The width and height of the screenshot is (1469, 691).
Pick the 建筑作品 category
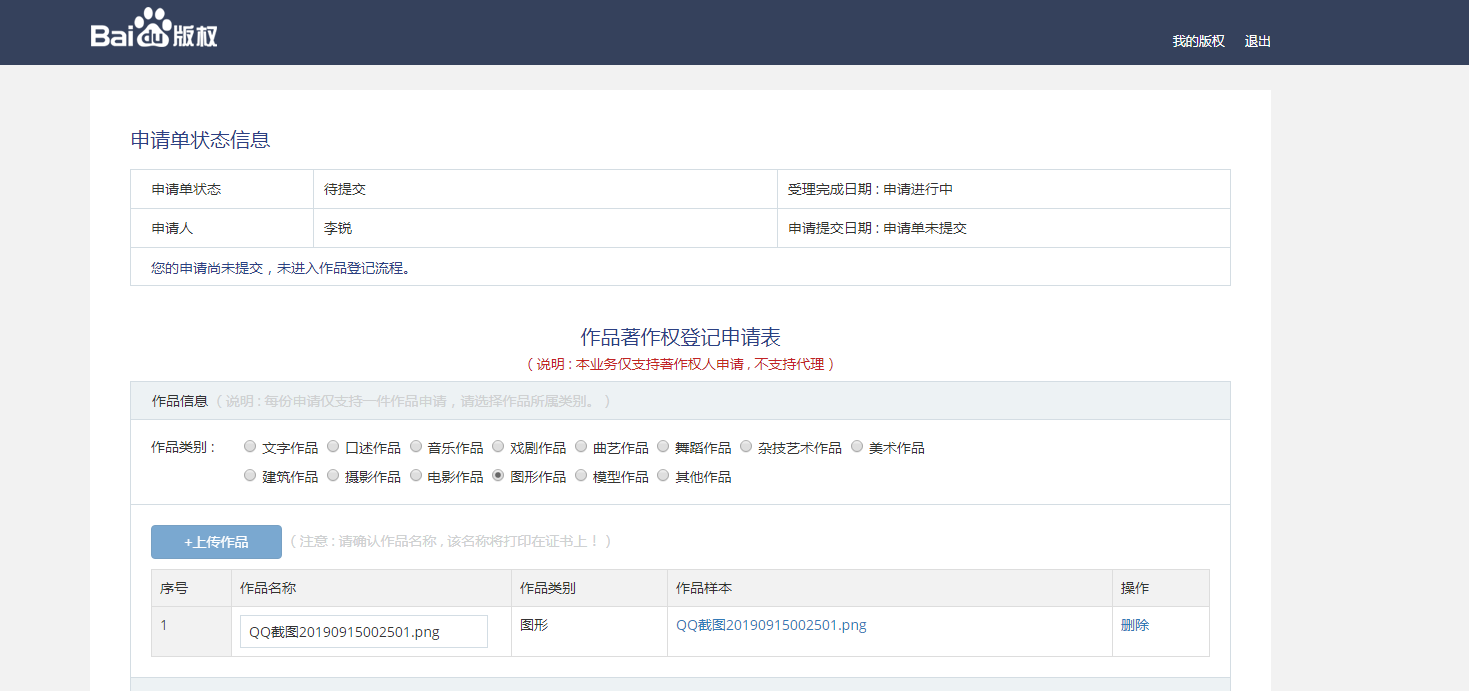(249, 475)
